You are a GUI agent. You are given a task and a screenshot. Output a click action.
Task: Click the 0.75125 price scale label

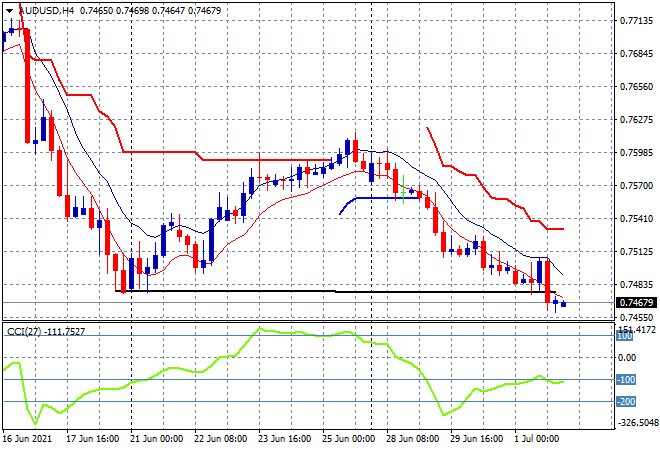637,252
